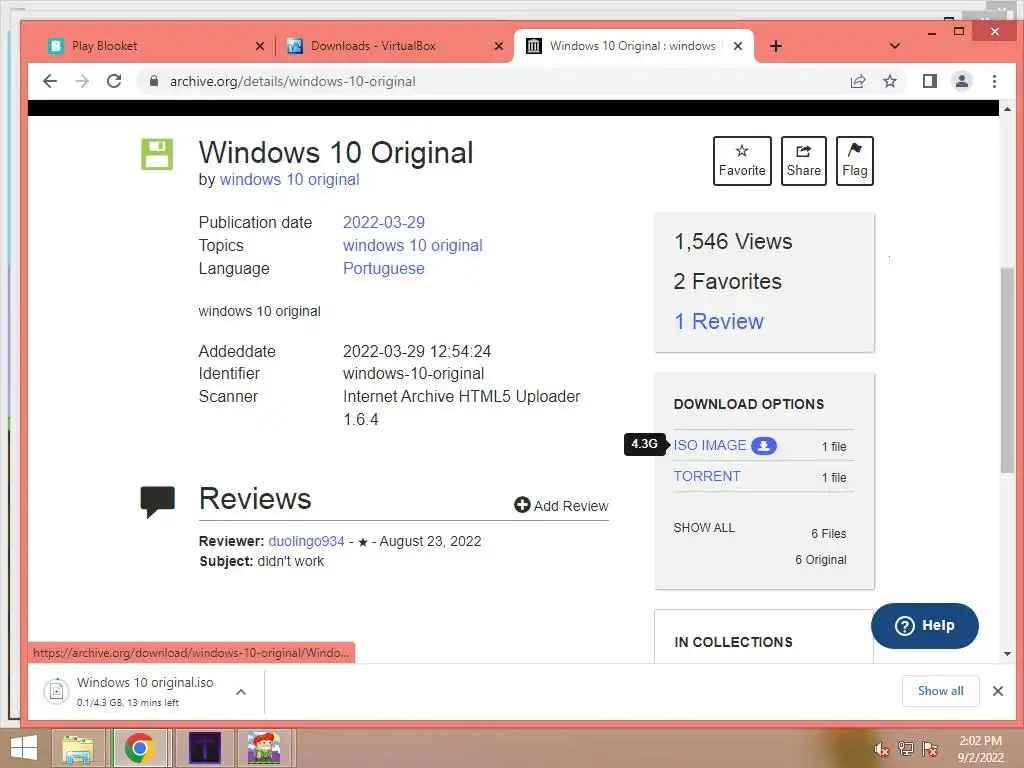This screenshot has width=1024, height=768.
Task: Click the 6 Original files link
Action: [820, 560]
